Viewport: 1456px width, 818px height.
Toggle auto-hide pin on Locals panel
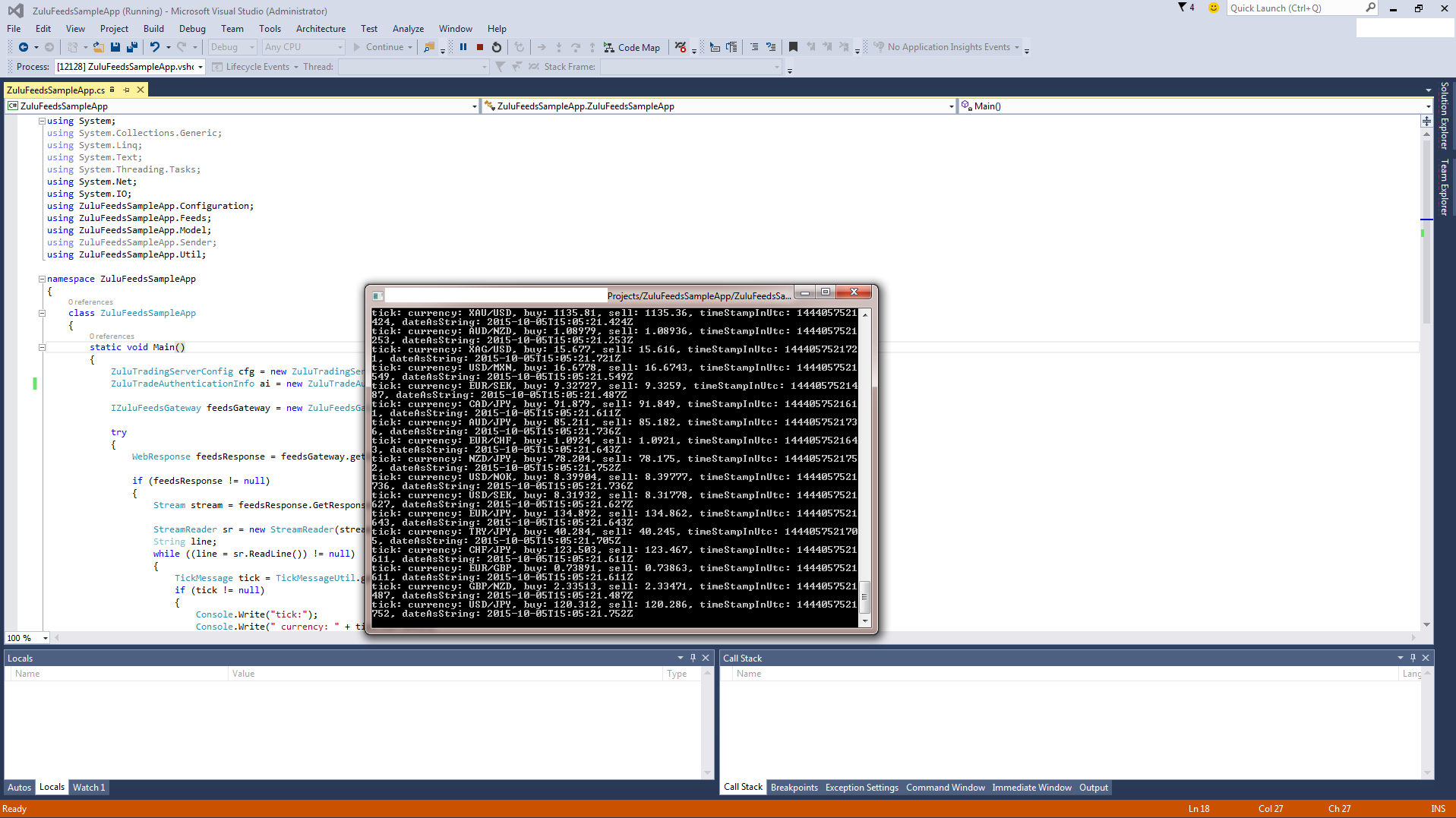pyautogui.click(x=693, y=658)
